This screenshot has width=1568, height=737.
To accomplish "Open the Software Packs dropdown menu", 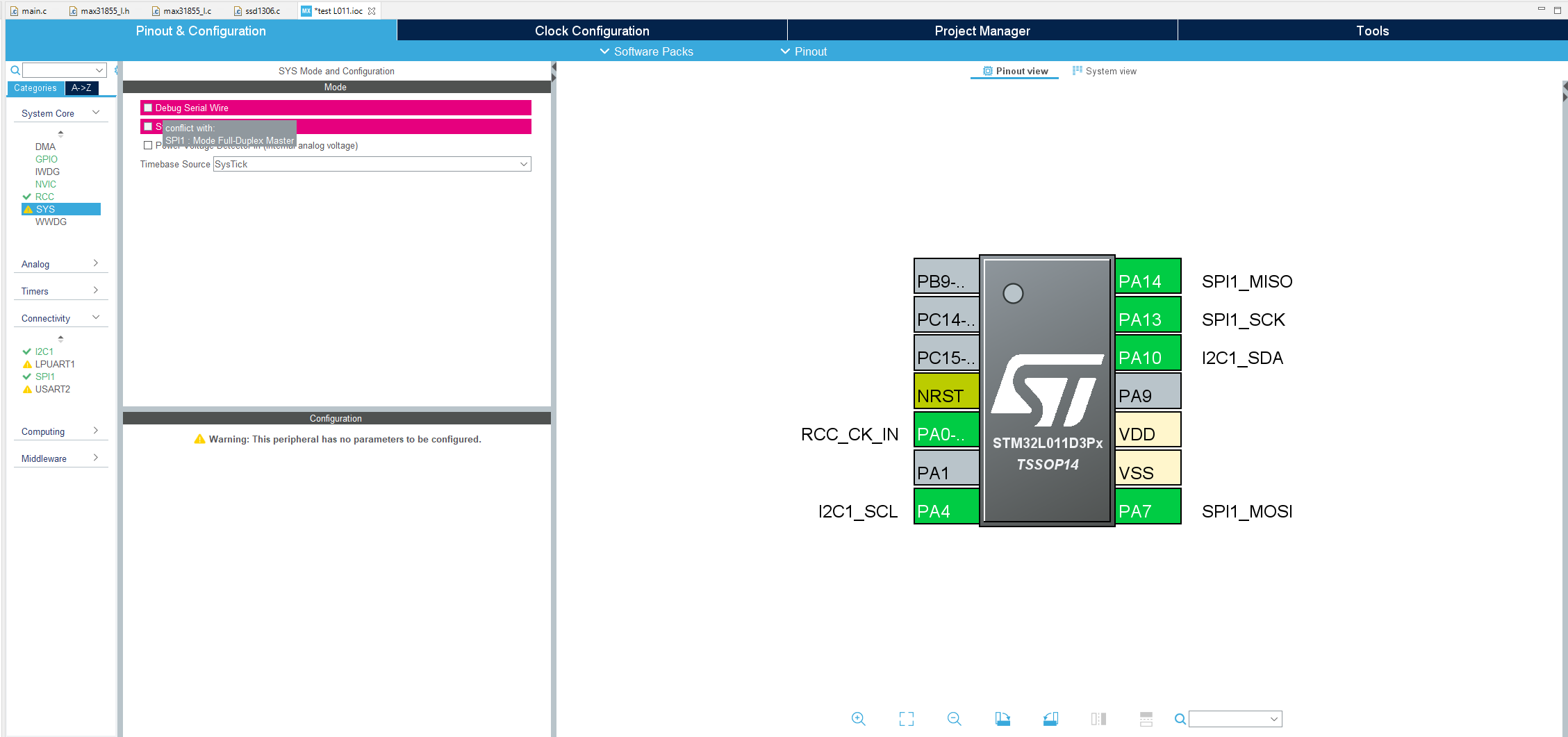I will click(x=646, y=51).
